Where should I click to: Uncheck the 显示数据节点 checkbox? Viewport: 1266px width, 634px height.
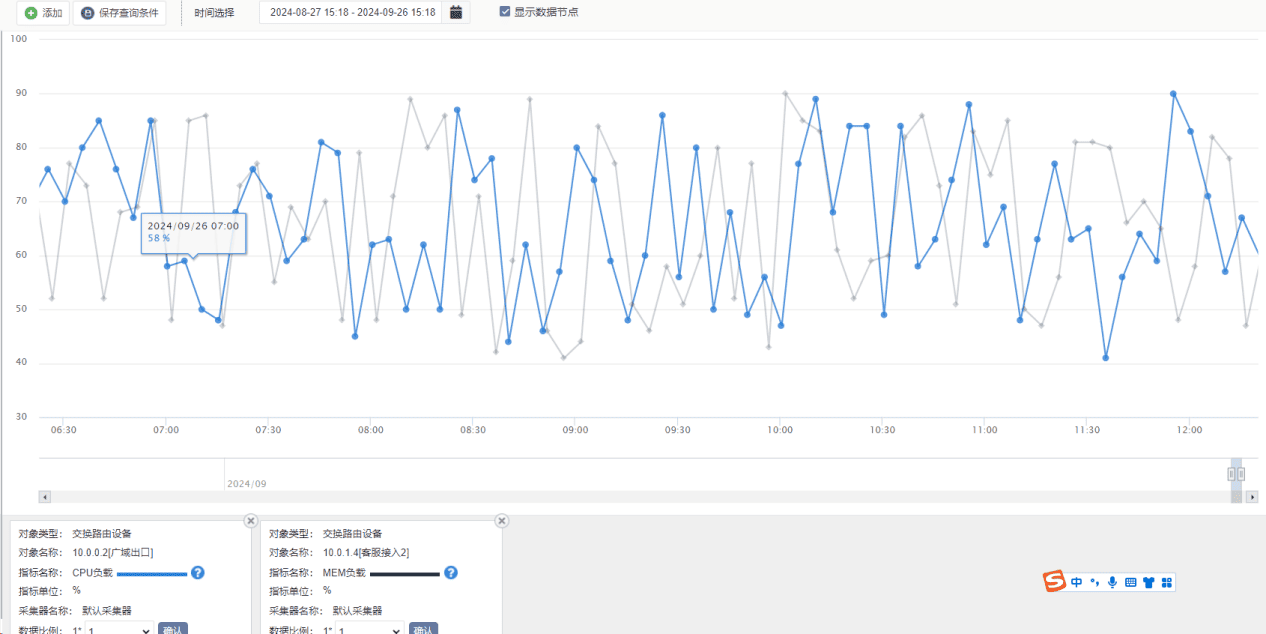pos(505,12)
